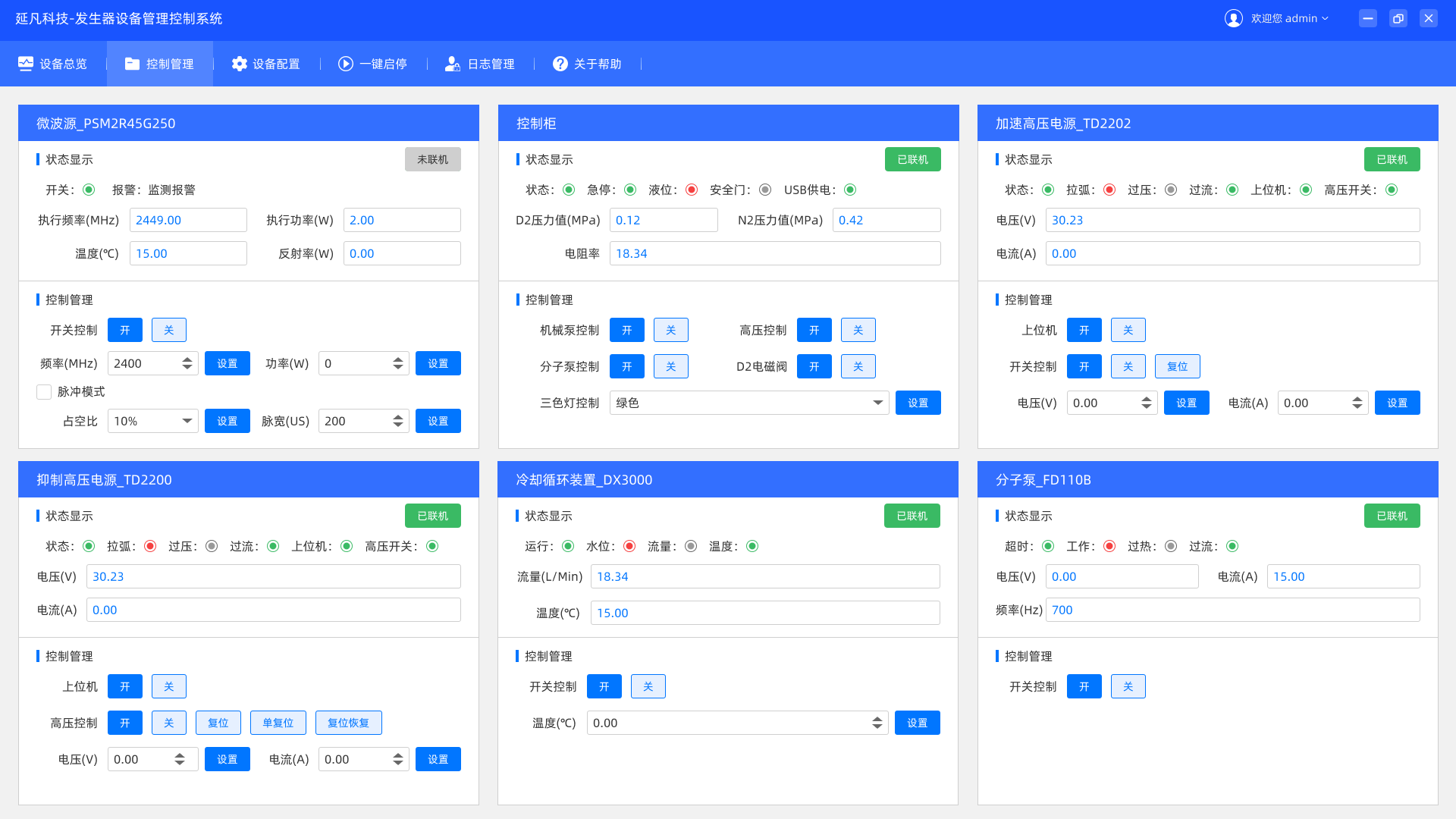Click the 控制管理 folder icon
Viewport: 1456px width, 819px height.
coord(132,64)
